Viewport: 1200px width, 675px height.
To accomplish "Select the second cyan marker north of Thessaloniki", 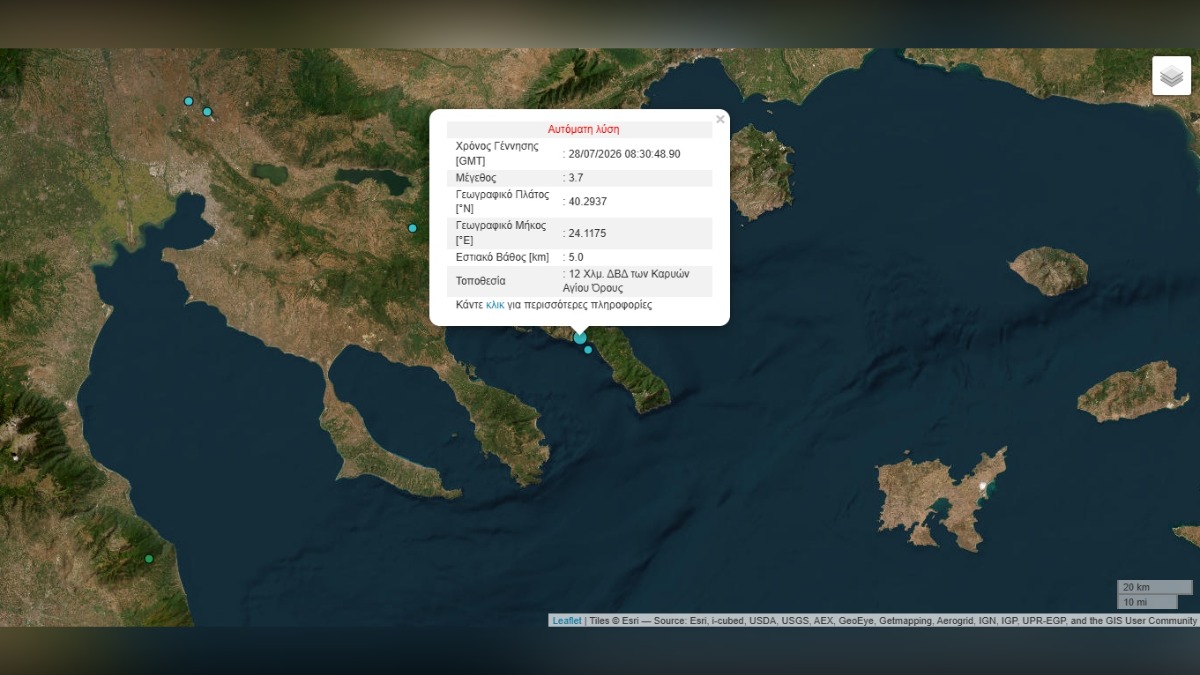I will (x=207, y=111).
